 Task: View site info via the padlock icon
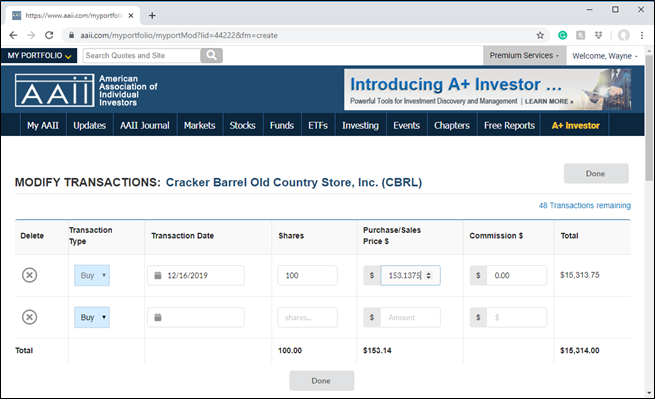71,36
